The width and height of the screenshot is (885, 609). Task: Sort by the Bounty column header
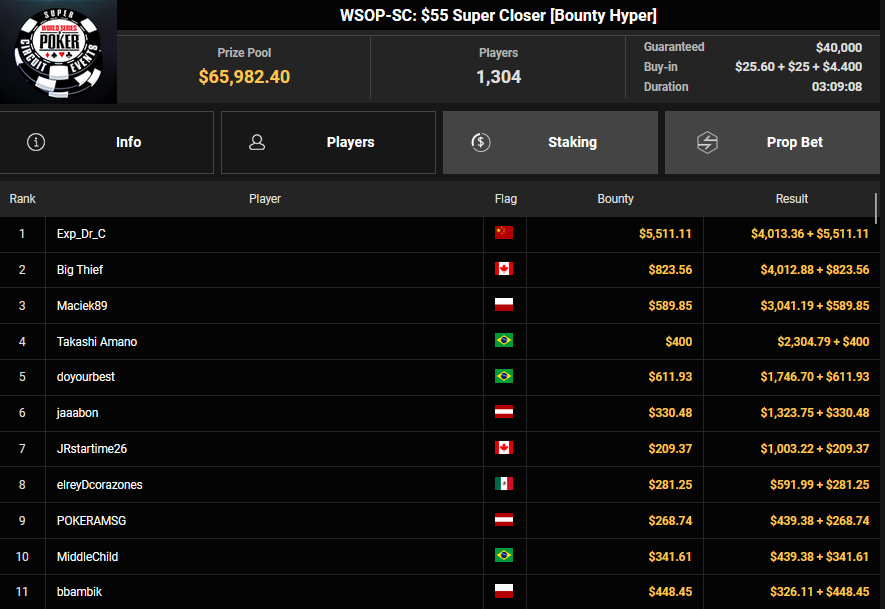[615, 199]
